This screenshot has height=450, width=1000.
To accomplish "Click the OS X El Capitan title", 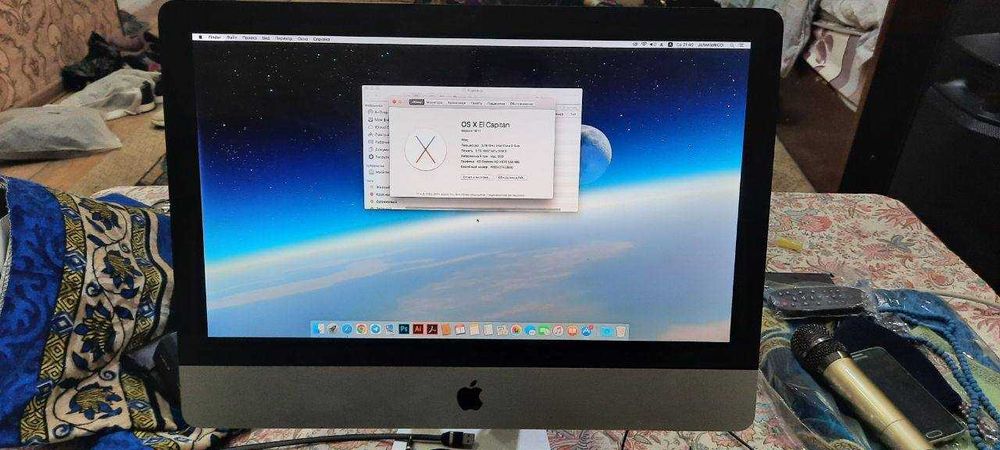I will pos(485,124).
